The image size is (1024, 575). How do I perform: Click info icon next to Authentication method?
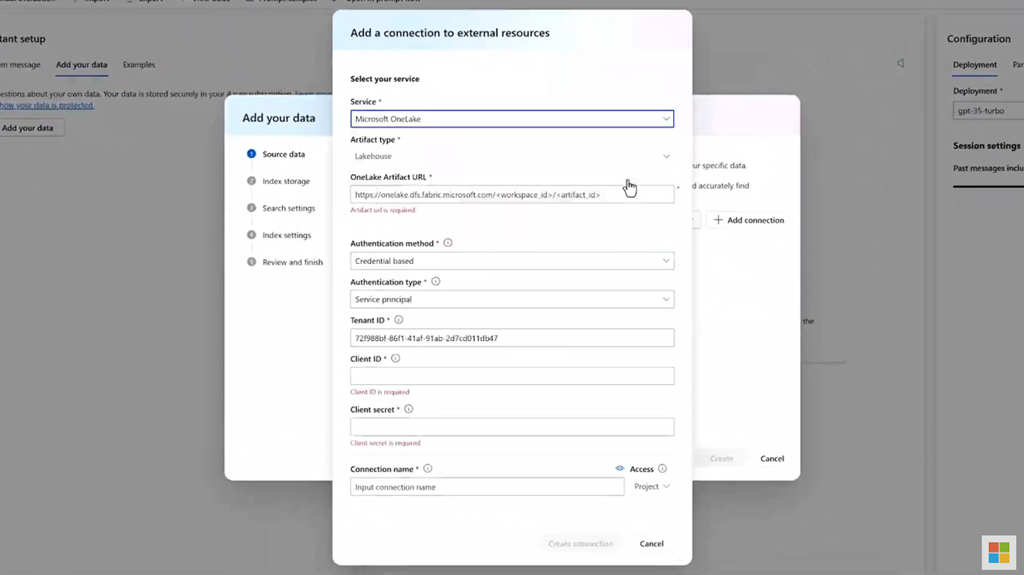448,243
